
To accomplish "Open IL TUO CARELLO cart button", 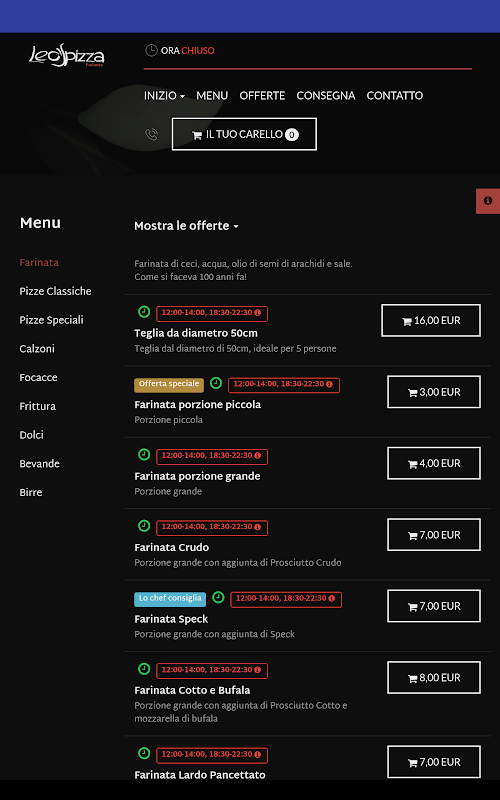I will pos(244,134).
